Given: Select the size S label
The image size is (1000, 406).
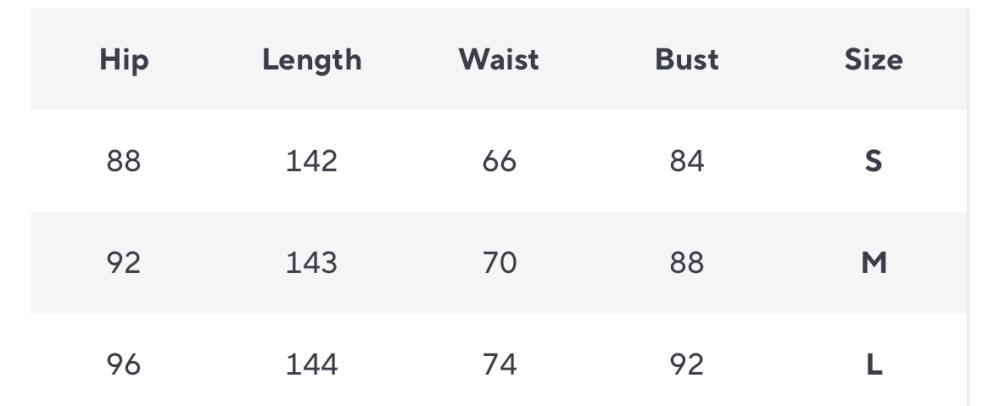Looking at the screenshot, I should pyautogui.click(x=873, y=161).
